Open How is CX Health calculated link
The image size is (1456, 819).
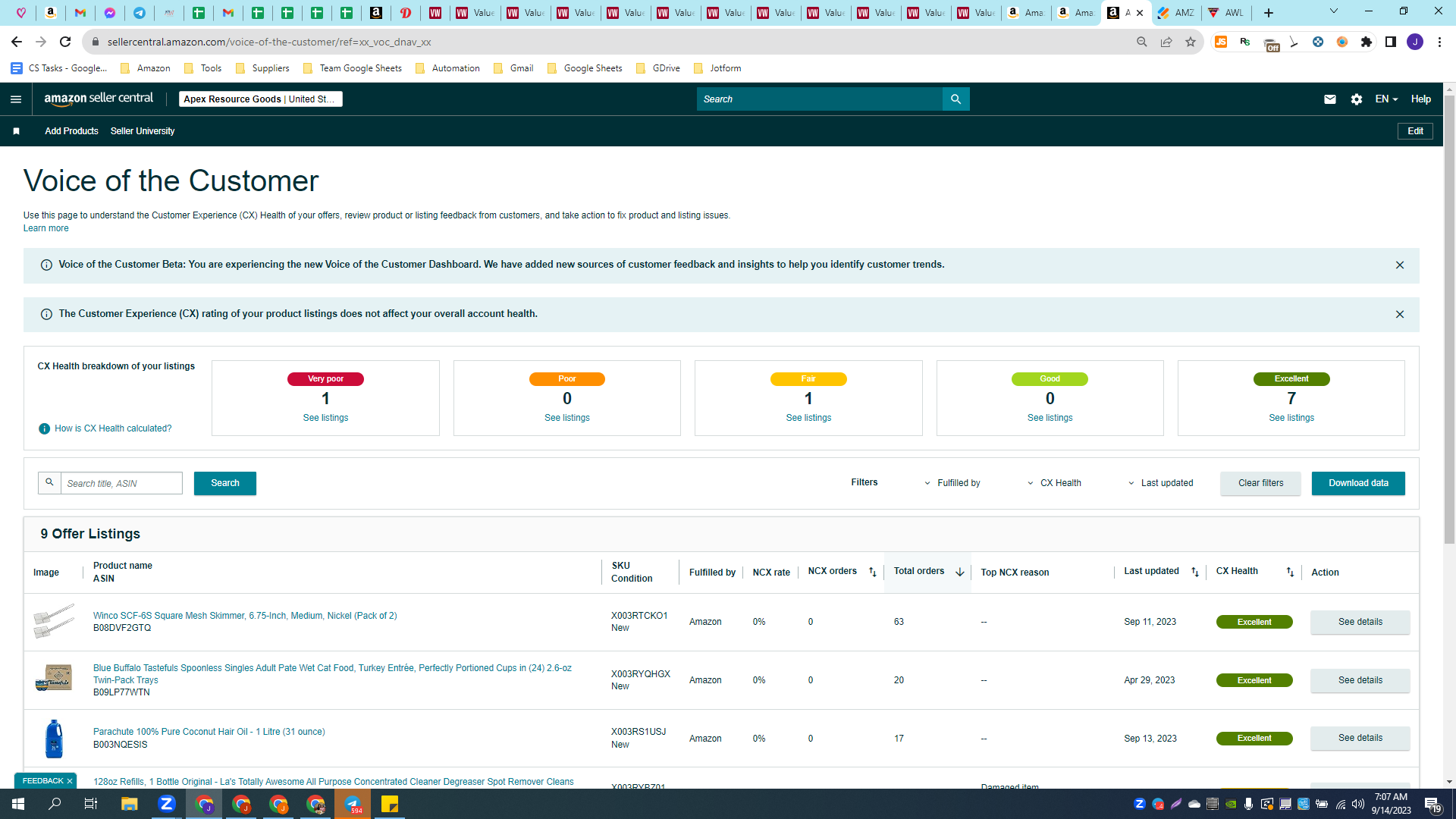point(113,428)
